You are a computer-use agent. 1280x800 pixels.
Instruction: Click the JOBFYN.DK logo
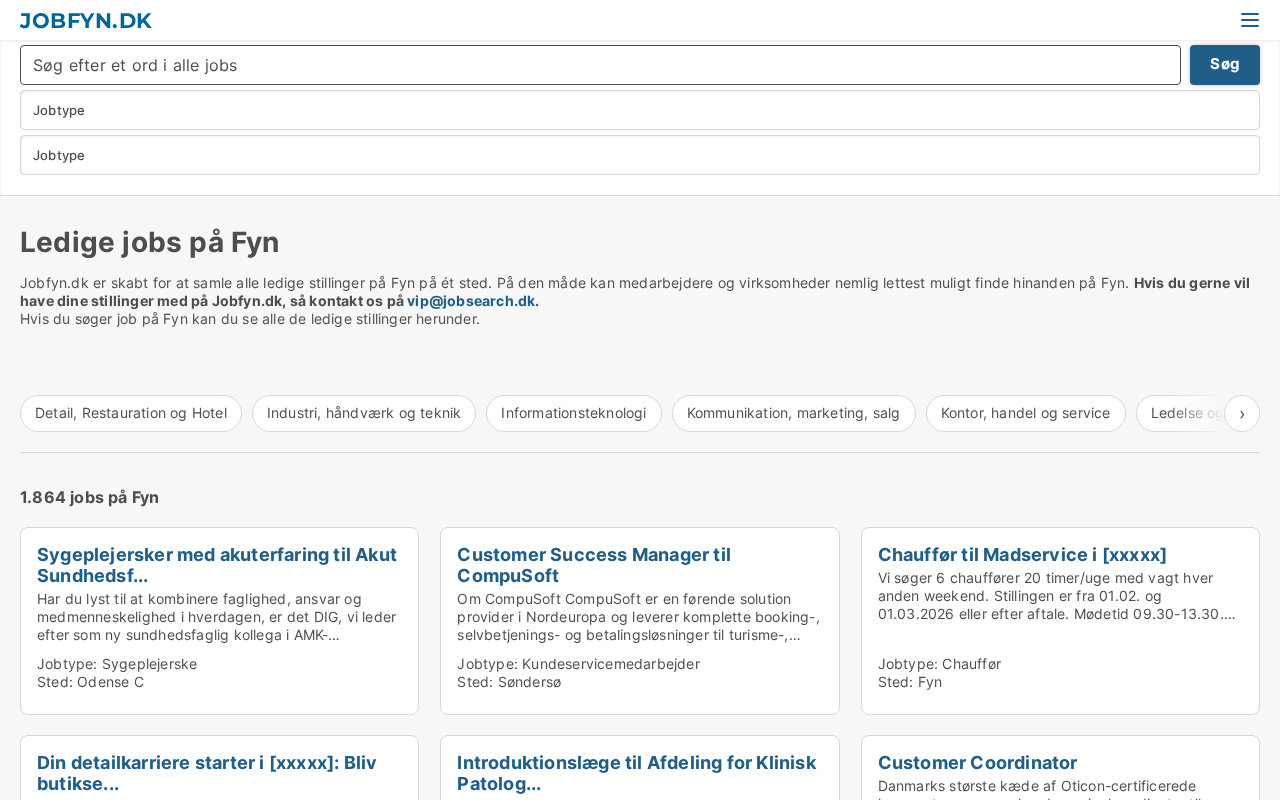tap(86, 20)
